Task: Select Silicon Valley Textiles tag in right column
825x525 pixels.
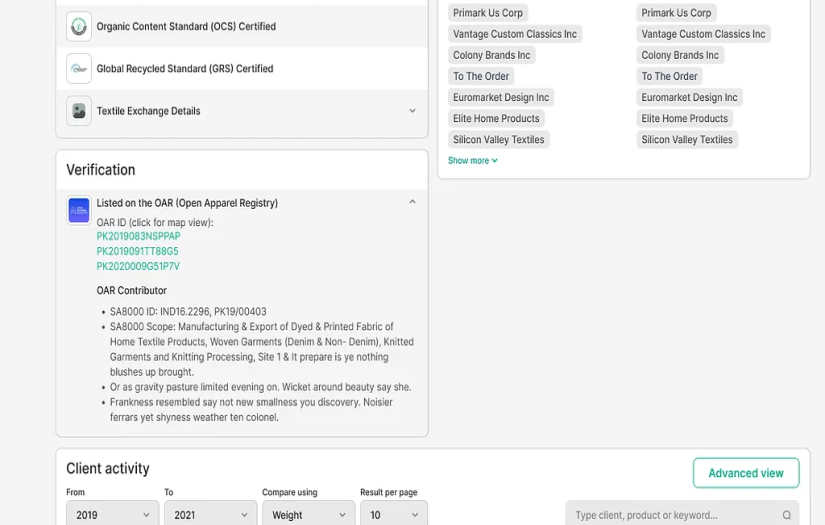Action: point(687,139)
